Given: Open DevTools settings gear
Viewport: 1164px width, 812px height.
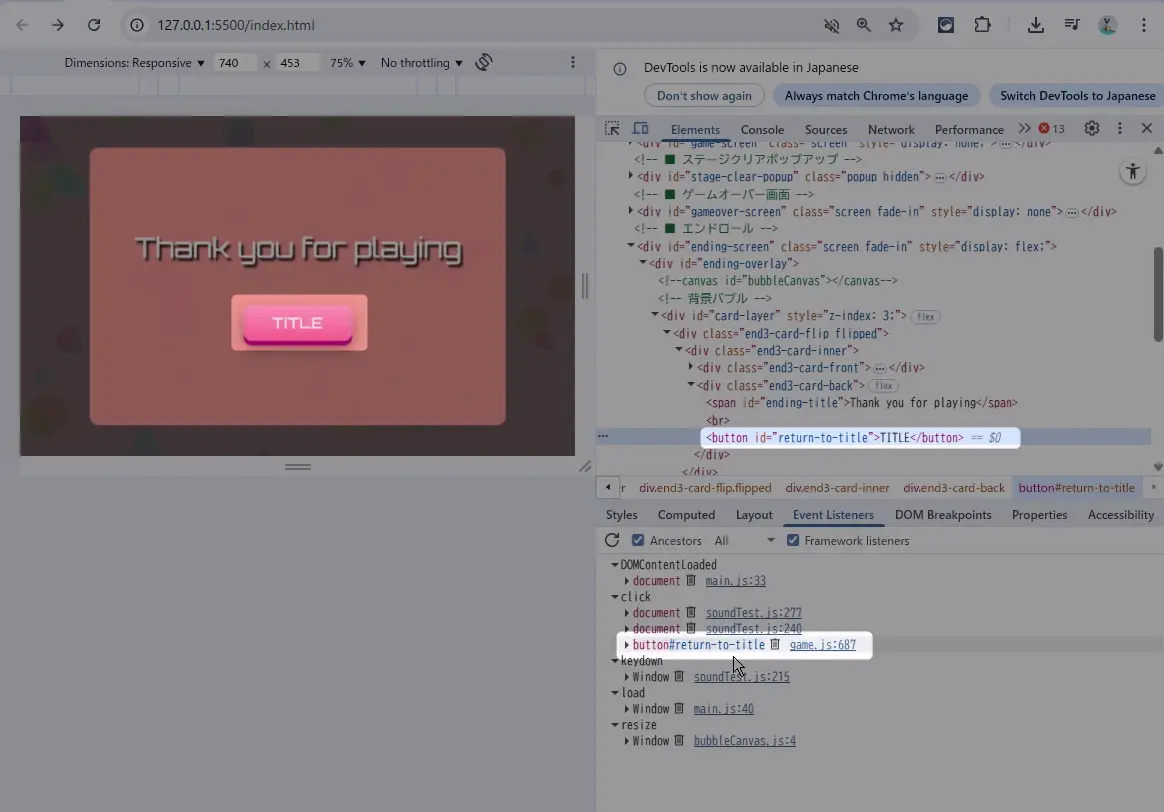Looking at the screenshot, I should [1092, 129].
